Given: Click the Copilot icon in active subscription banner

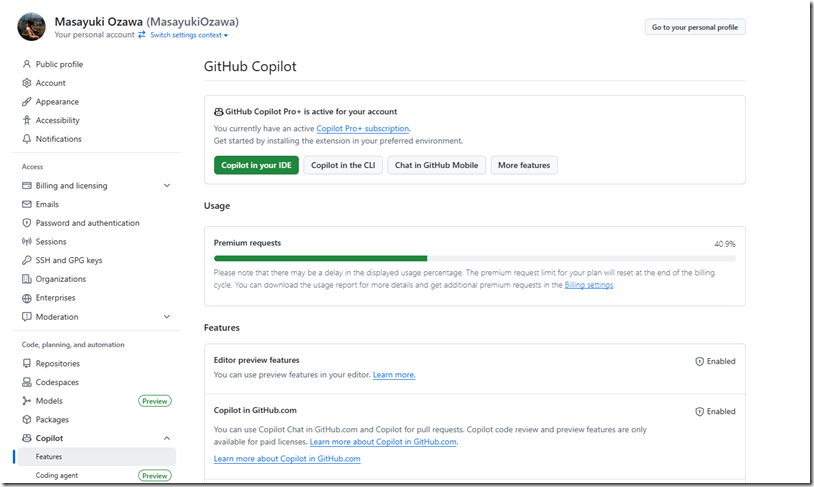Looking at the screenshot, I should tap(219, 112).
